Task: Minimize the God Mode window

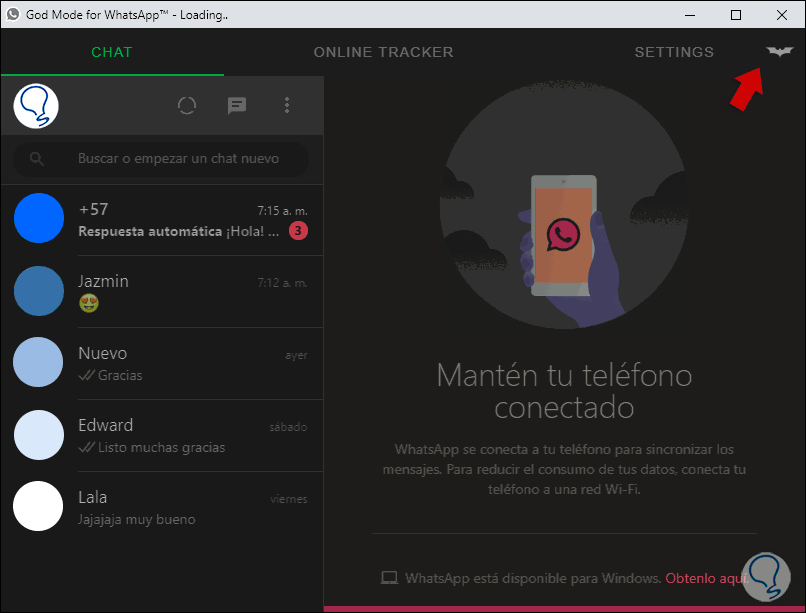Action: pyautogui.click(x=690, y=15)
